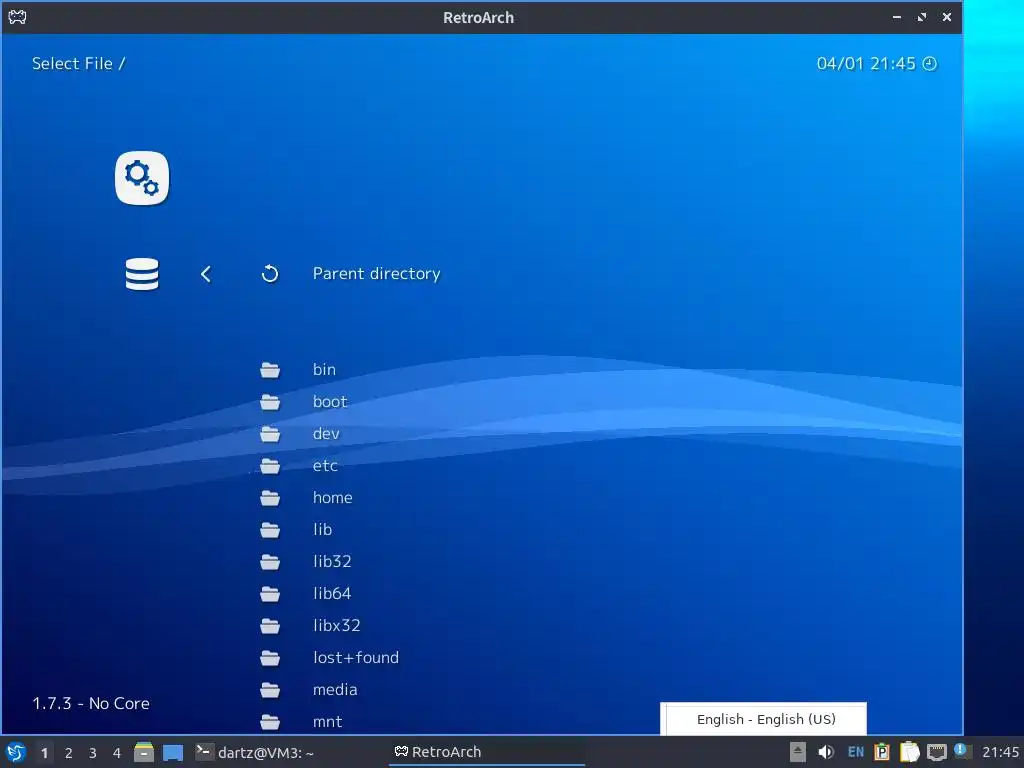Open the lib directory
Viewport: 1024px width, 768px height.
click(x=323, y=530)
